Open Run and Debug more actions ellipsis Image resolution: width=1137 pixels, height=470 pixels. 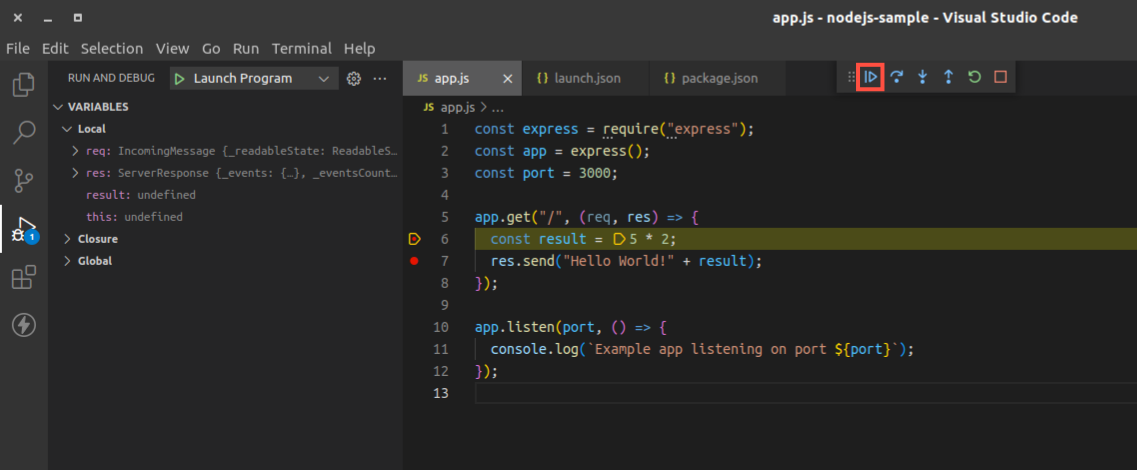(x=379, y=78)
